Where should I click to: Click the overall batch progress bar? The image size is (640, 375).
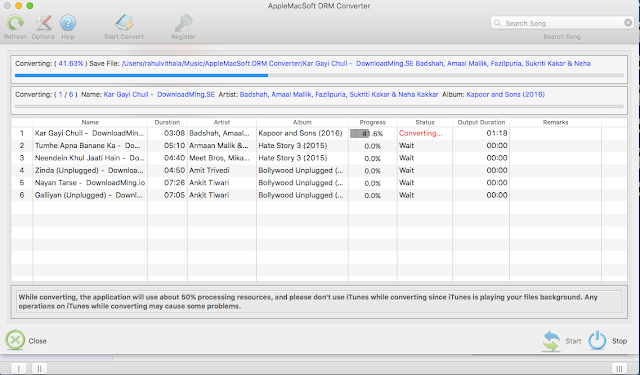click(319, 107)
